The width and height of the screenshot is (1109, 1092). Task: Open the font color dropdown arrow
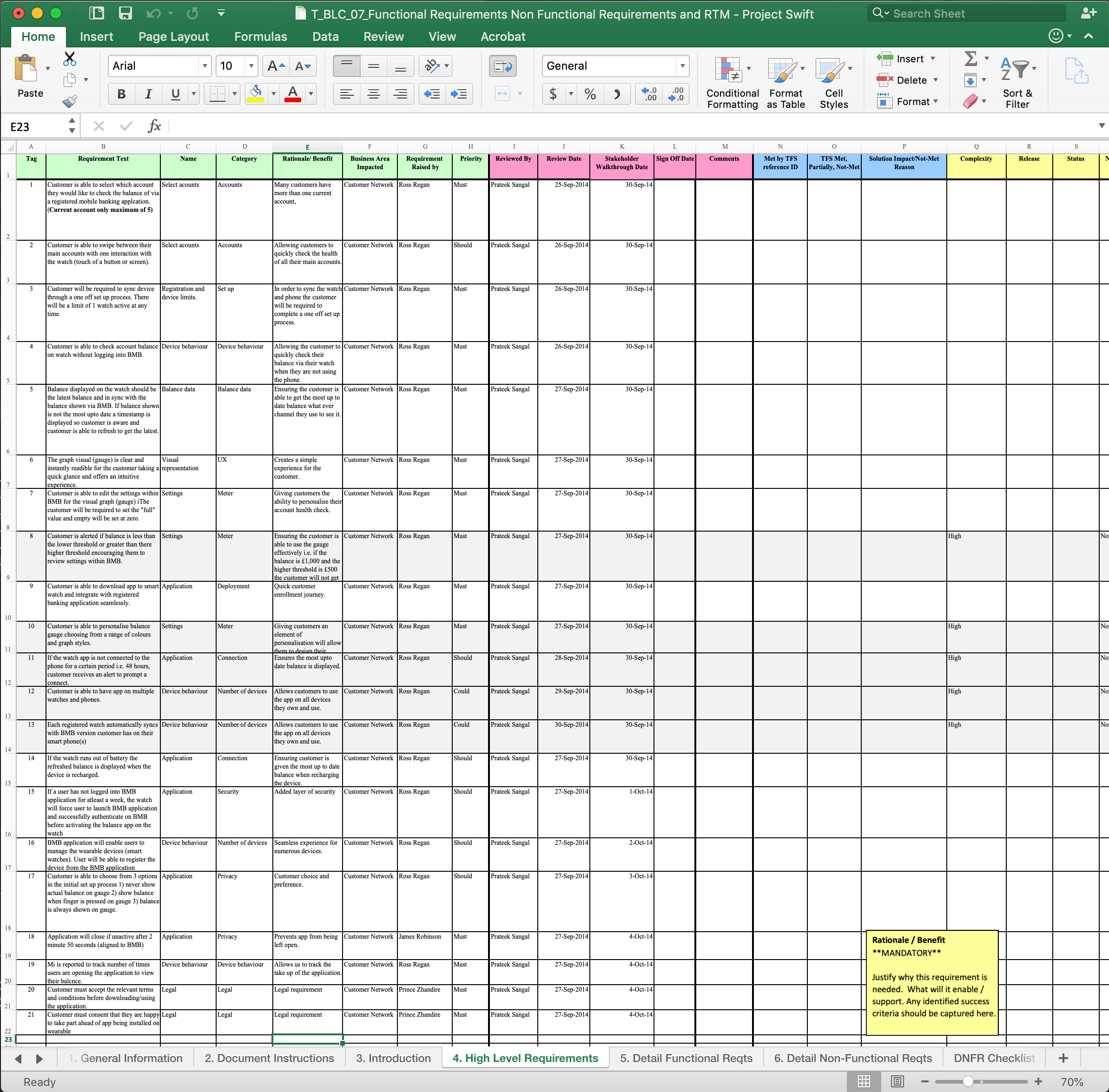(x=311, y=94)
